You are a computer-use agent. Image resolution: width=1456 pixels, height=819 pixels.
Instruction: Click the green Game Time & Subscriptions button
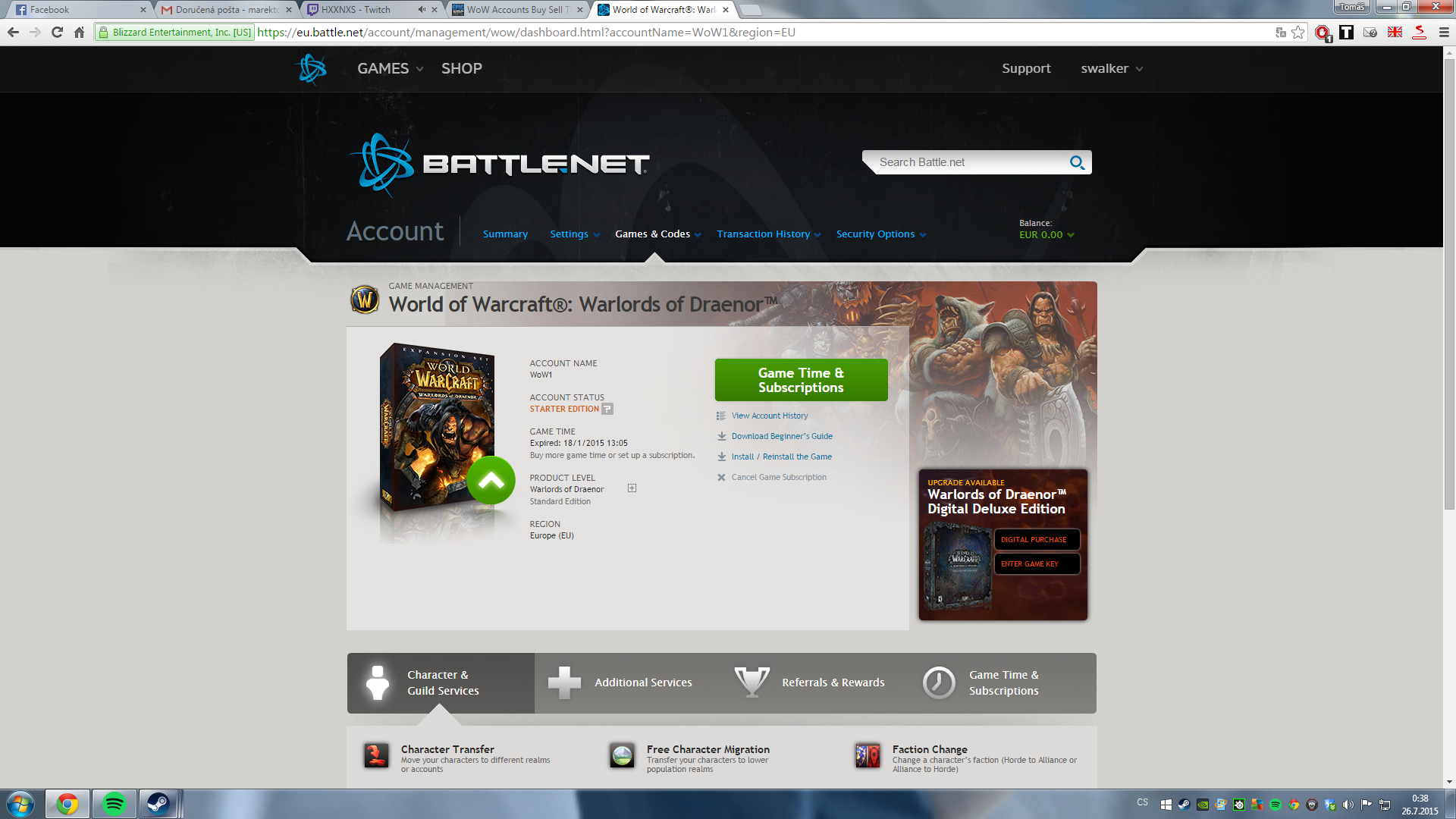(x=801, y=380)
